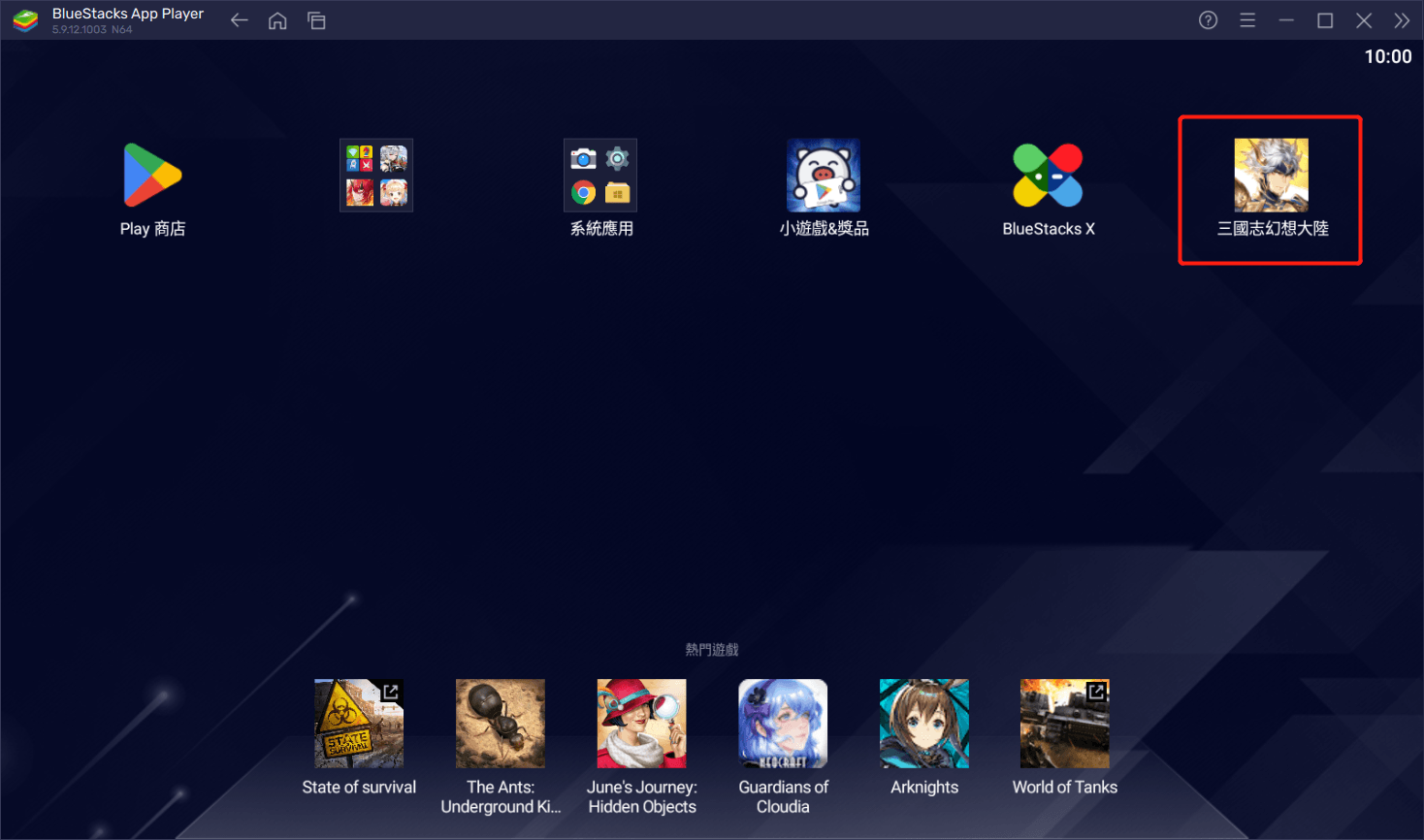This screenshot has height=840, width=1424.
Task: Launch 小遊戲&獎品 app
Action: coord(824,176)
